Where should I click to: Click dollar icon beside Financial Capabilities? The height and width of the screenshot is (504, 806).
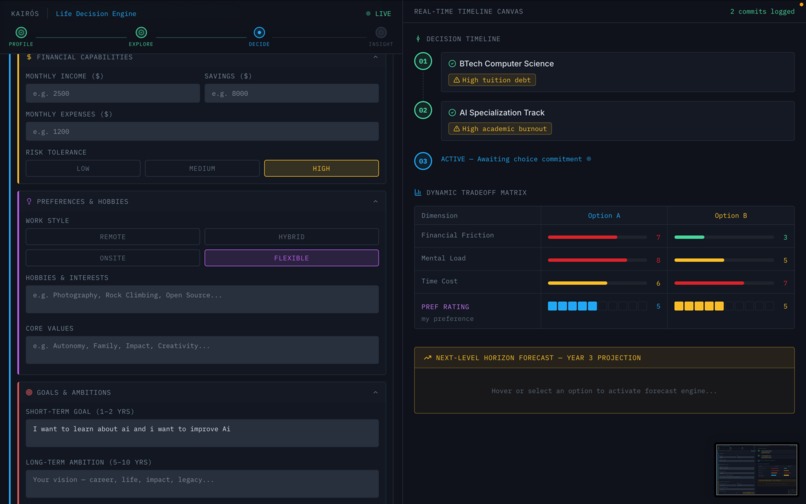click(x=29, y=57)
